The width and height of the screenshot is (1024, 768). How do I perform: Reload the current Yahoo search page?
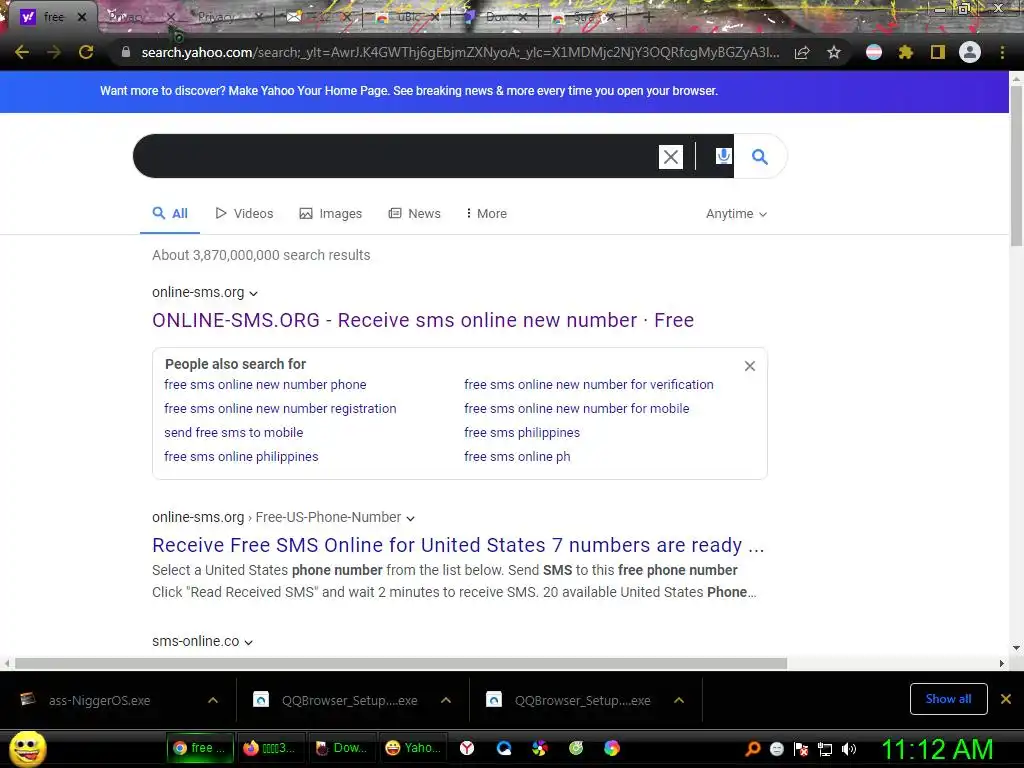[x=86, y=52]
